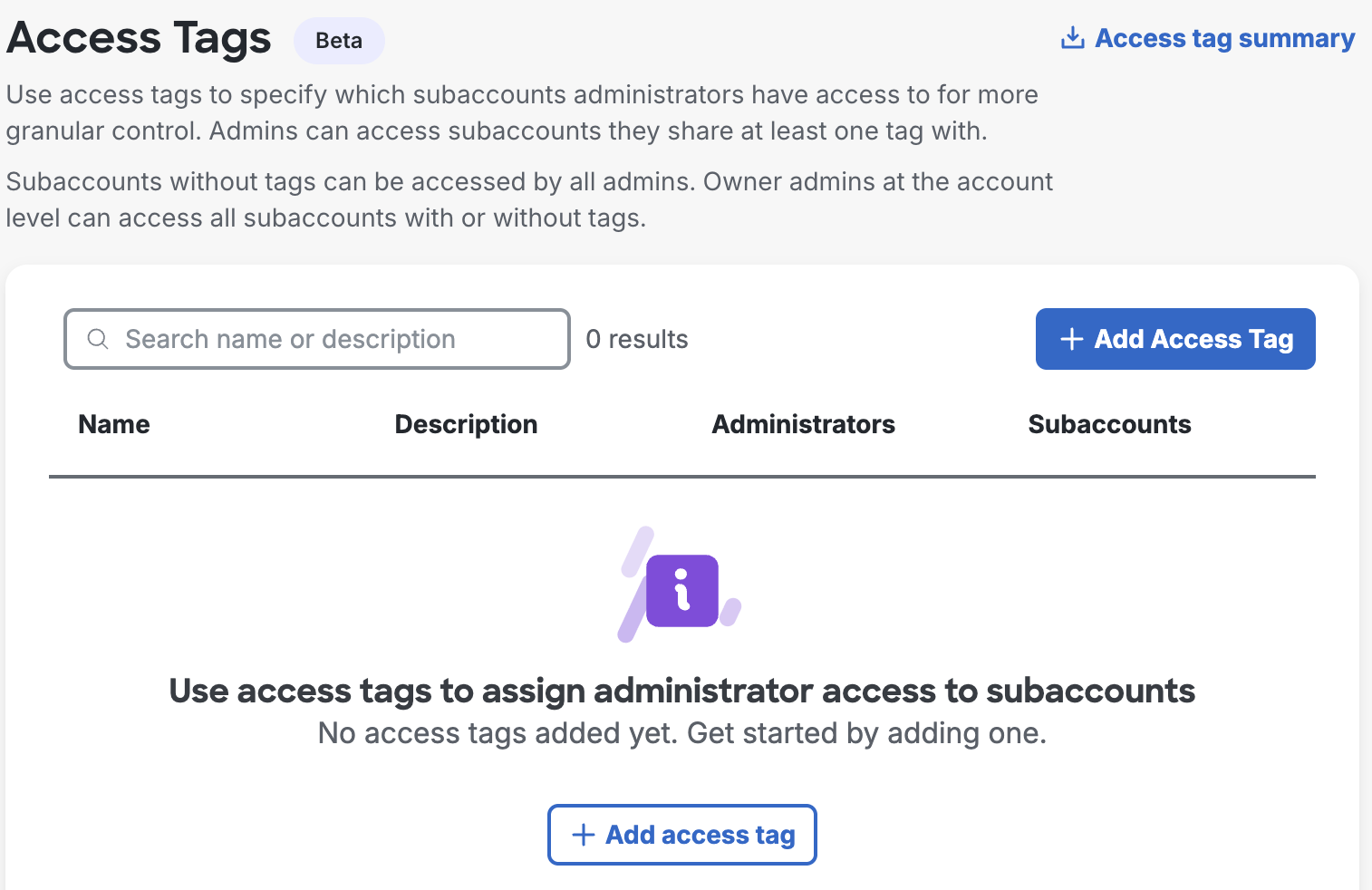Click the plus icon on Add Access Tag button

1070,338
